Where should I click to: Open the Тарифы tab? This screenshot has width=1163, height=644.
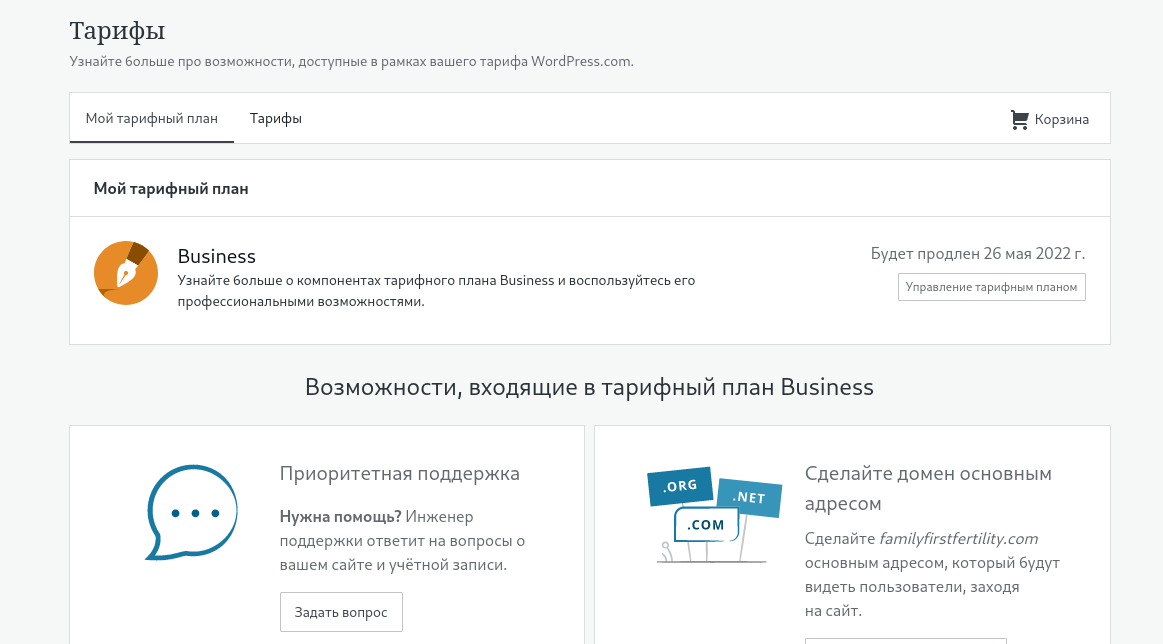pos(276,118)
